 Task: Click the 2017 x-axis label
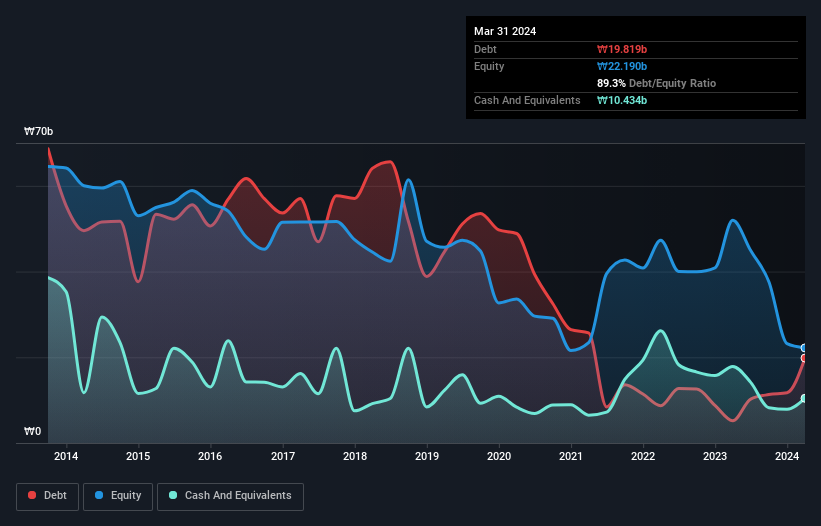[x=283, y=456]
